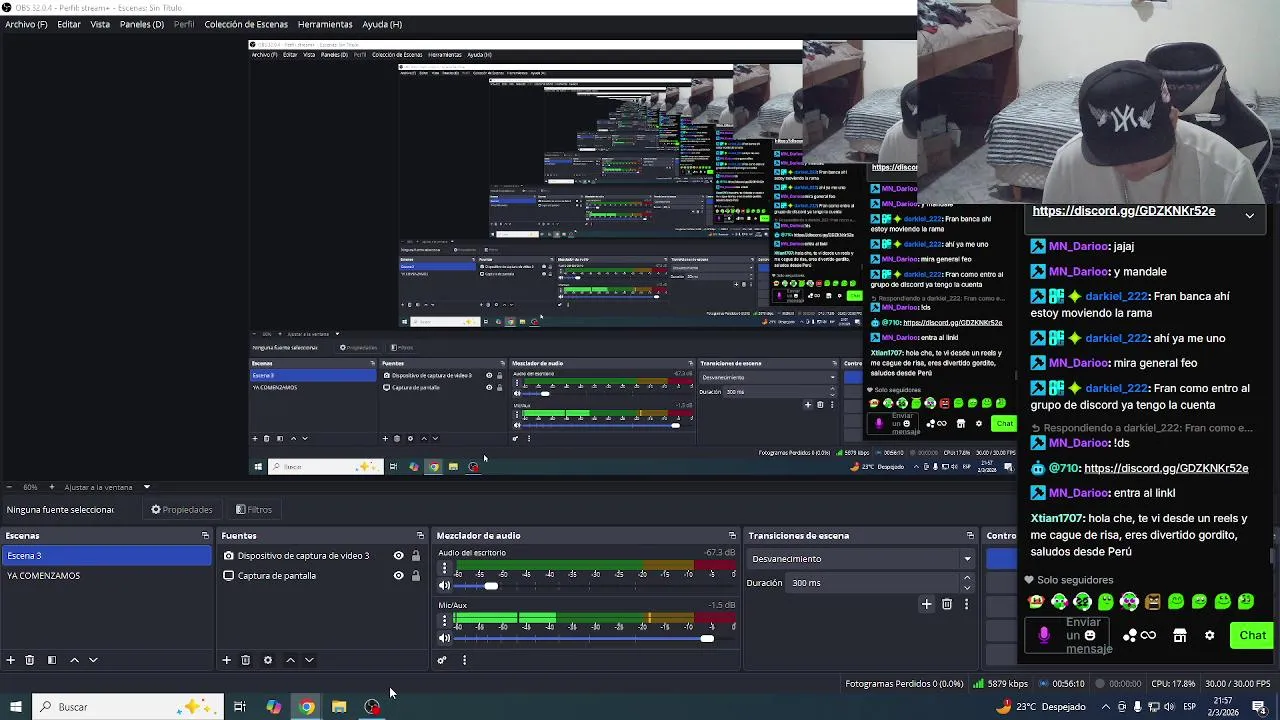Hide Dispositivo de captura de video 3 source
1280x720 pixels.
pyautogui.click(x=398, y=556)
